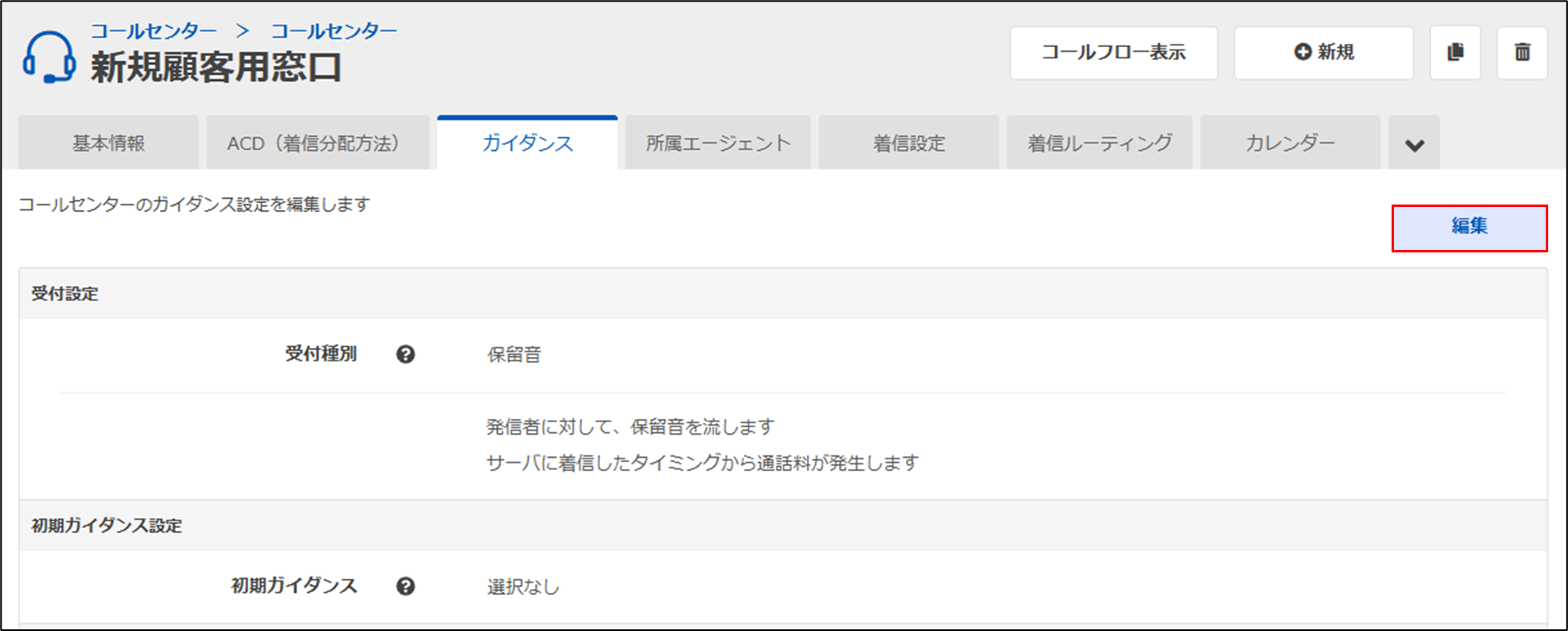Select the ガイダンス tab
Viewport: 1568px width, 631px height.
(x=528, y=144)
